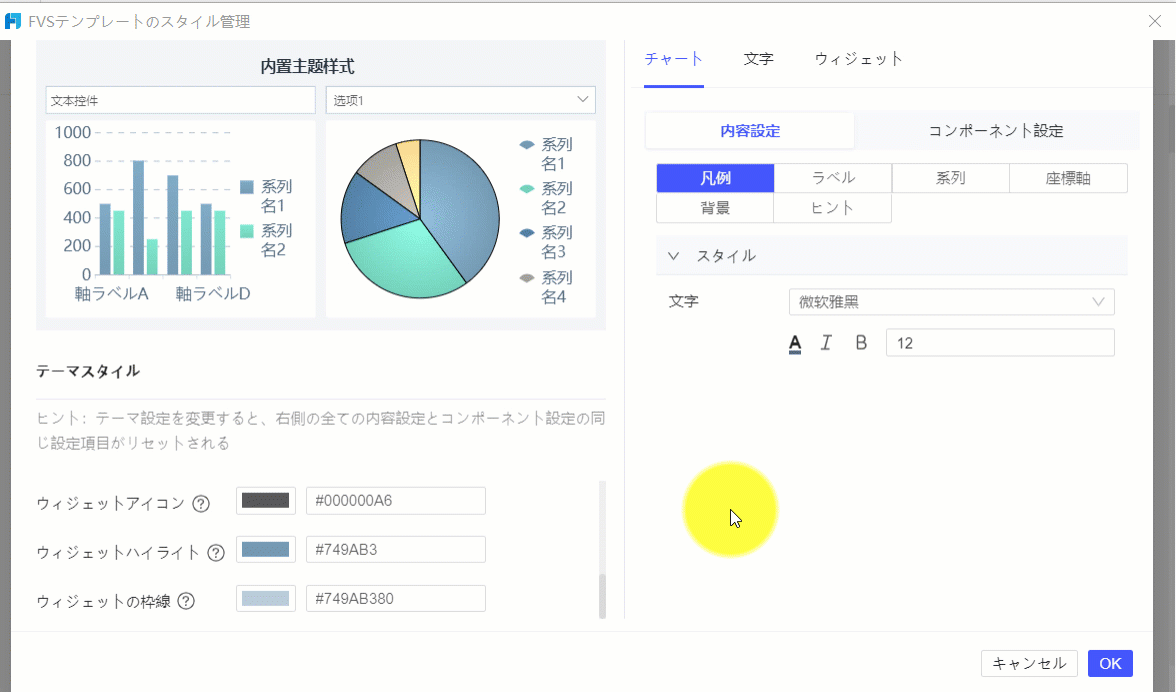Confirm with the OK button
This screenshot has width=1176, height=692.
[x=1110, y=664]
